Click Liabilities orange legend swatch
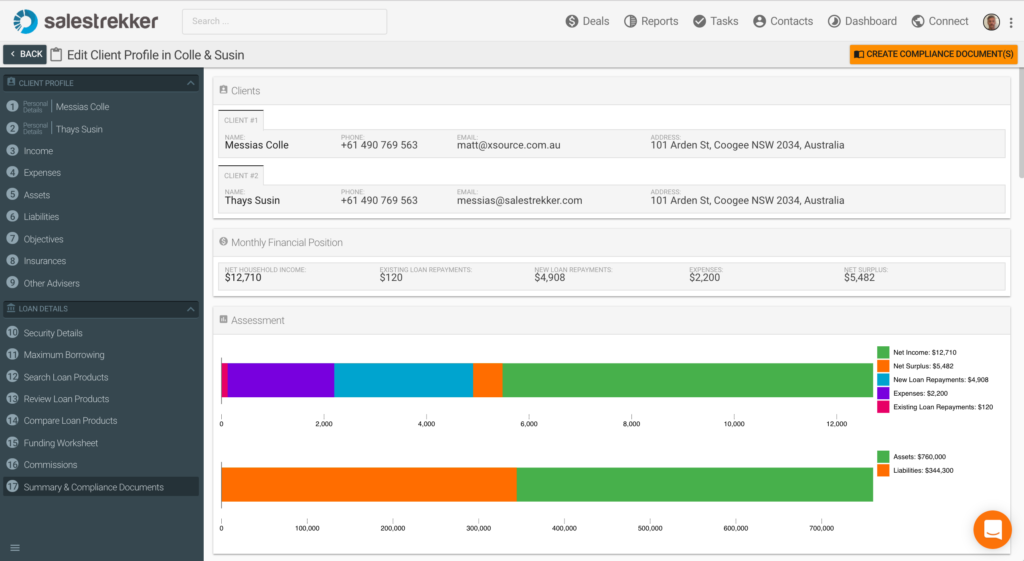 tap(883, 470)
